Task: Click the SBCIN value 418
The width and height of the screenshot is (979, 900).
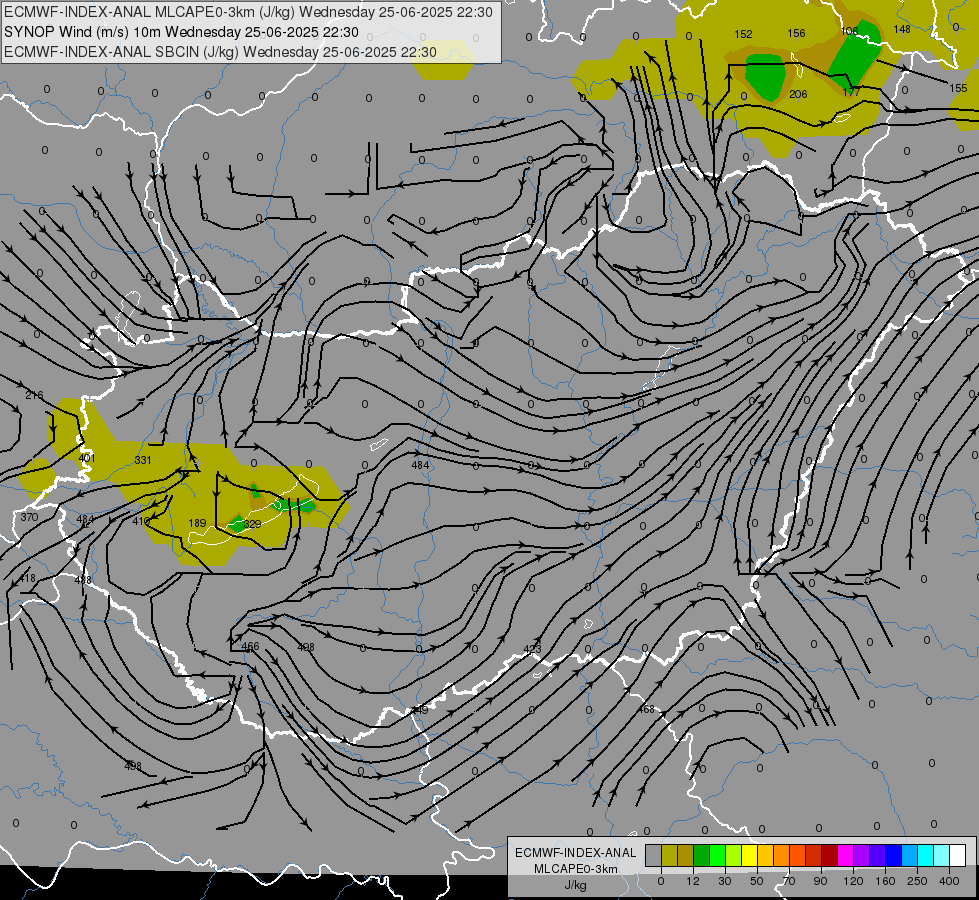Action: click(27, 578)
